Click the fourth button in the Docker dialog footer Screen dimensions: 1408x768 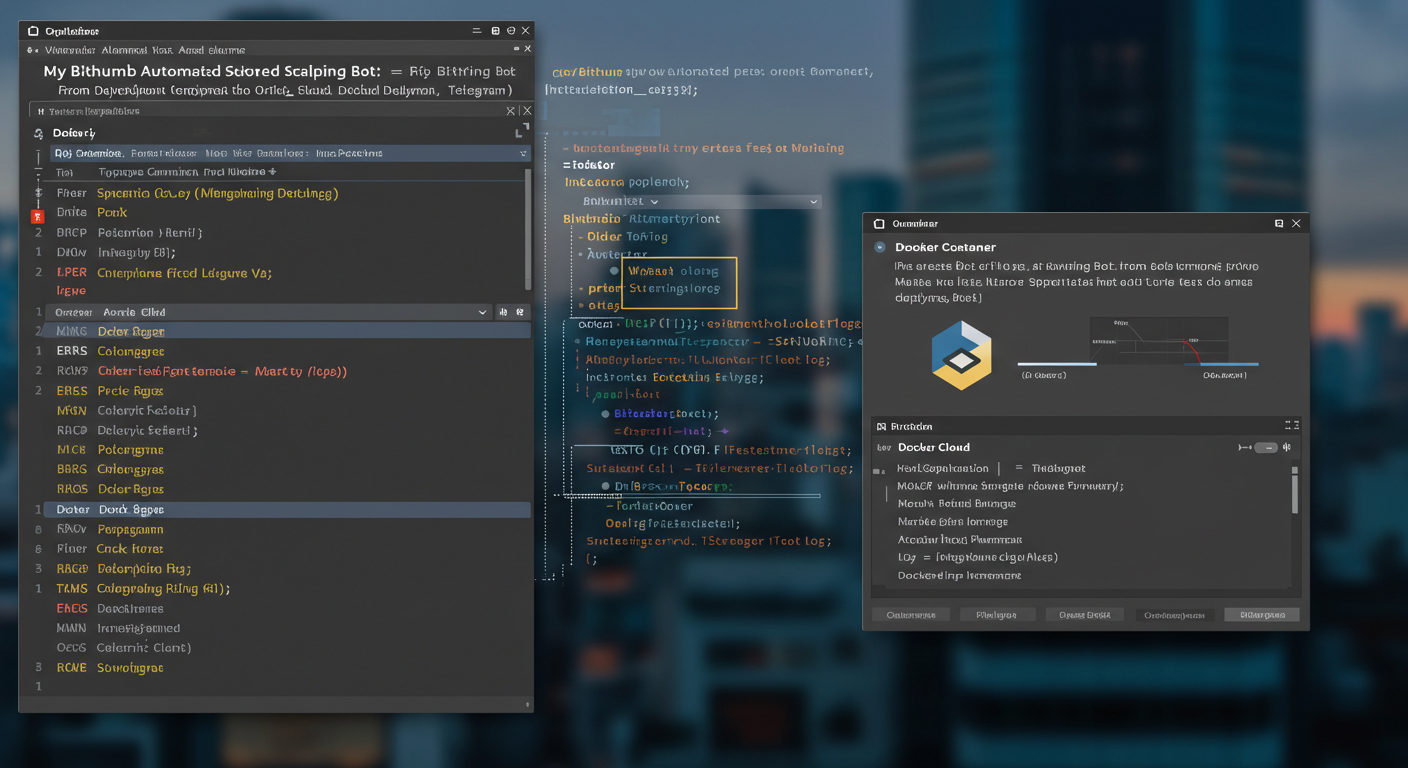pos(1177,615)
